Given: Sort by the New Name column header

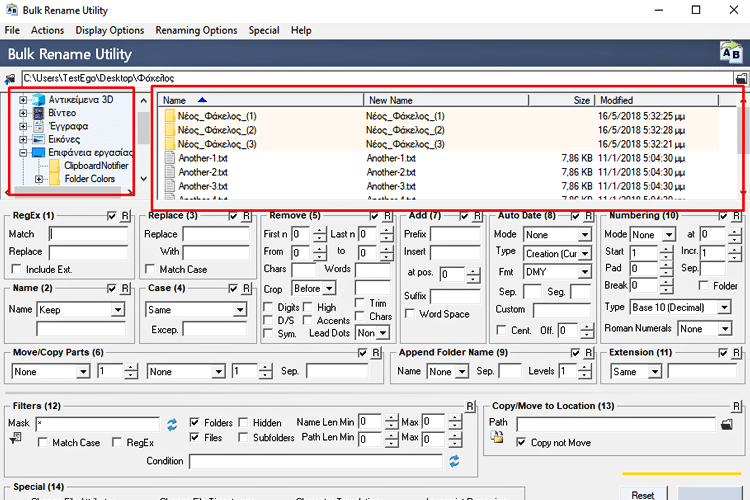Looking at the screenshot, I should [446, 100].
